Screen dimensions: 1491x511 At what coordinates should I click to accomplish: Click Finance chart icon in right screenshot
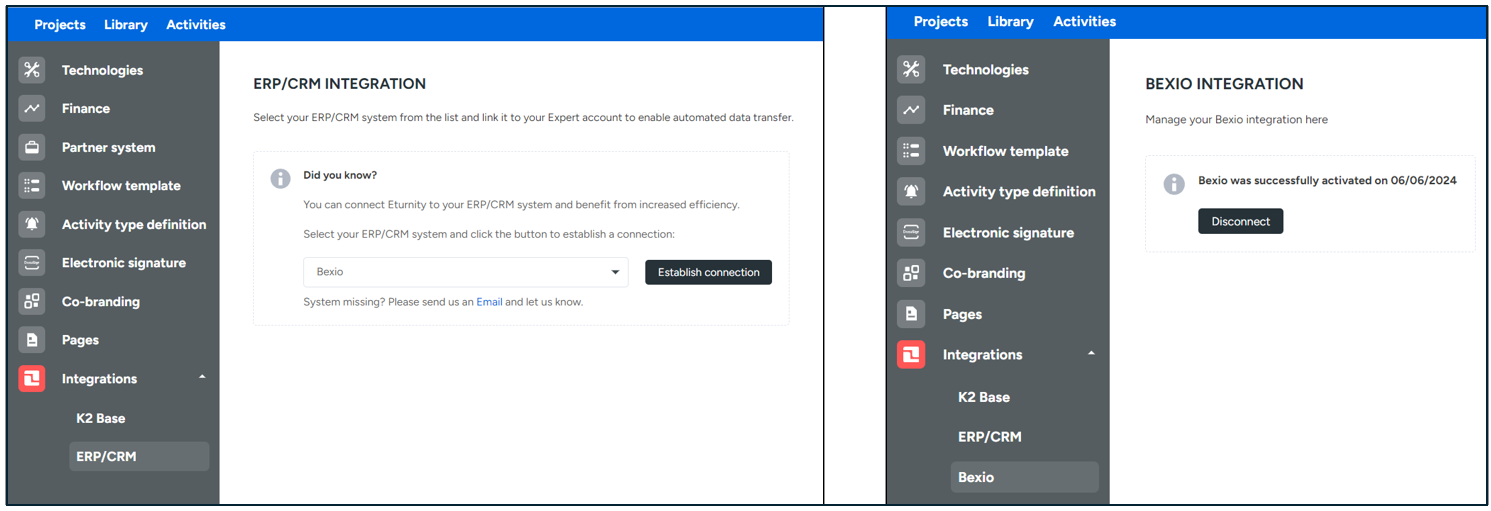[x=911, y=110]
